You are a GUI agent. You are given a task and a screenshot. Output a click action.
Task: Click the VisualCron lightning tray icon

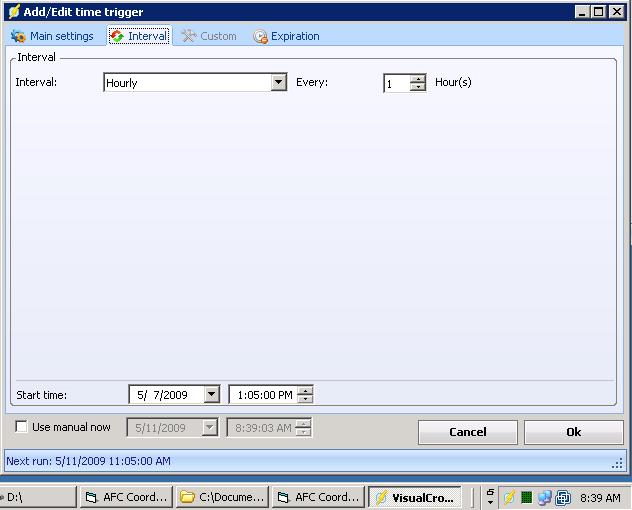509,498
